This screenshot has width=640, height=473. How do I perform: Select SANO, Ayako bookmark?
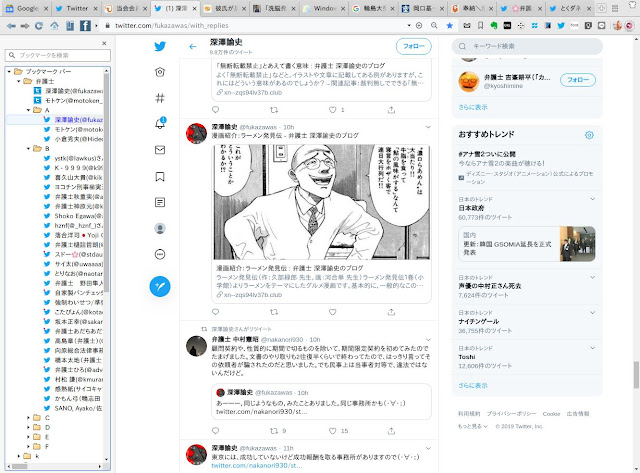coord(73,408)
